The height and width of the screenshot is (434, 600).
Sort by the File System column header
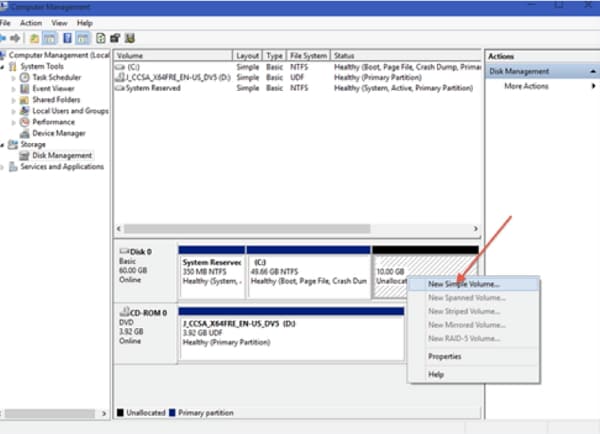308,55
